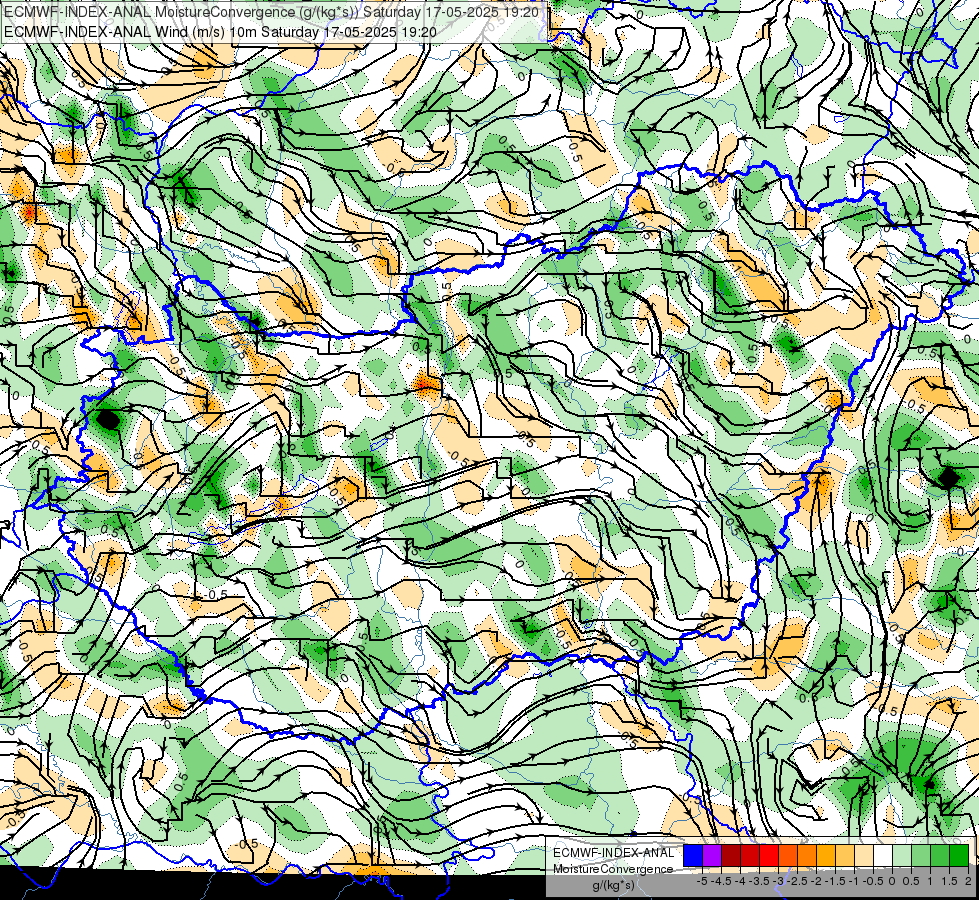Click the black convergence maximum at the eastern edge
979x900 pixels.
coord(948,478)
